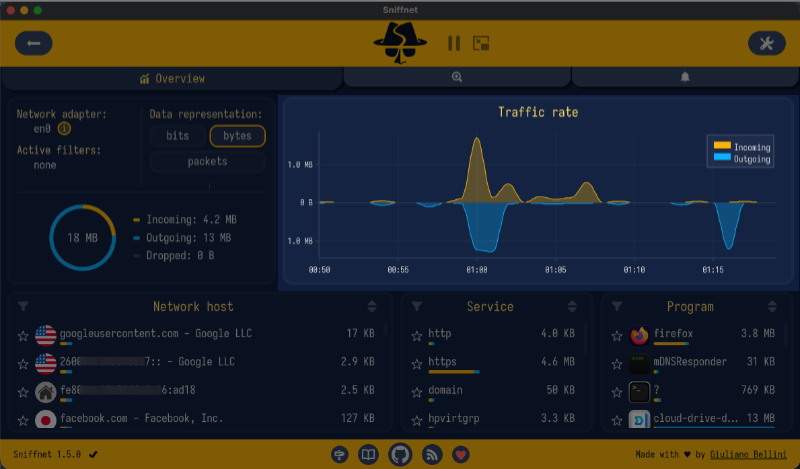Star the mDNSResponder program

tap(617, 364)
